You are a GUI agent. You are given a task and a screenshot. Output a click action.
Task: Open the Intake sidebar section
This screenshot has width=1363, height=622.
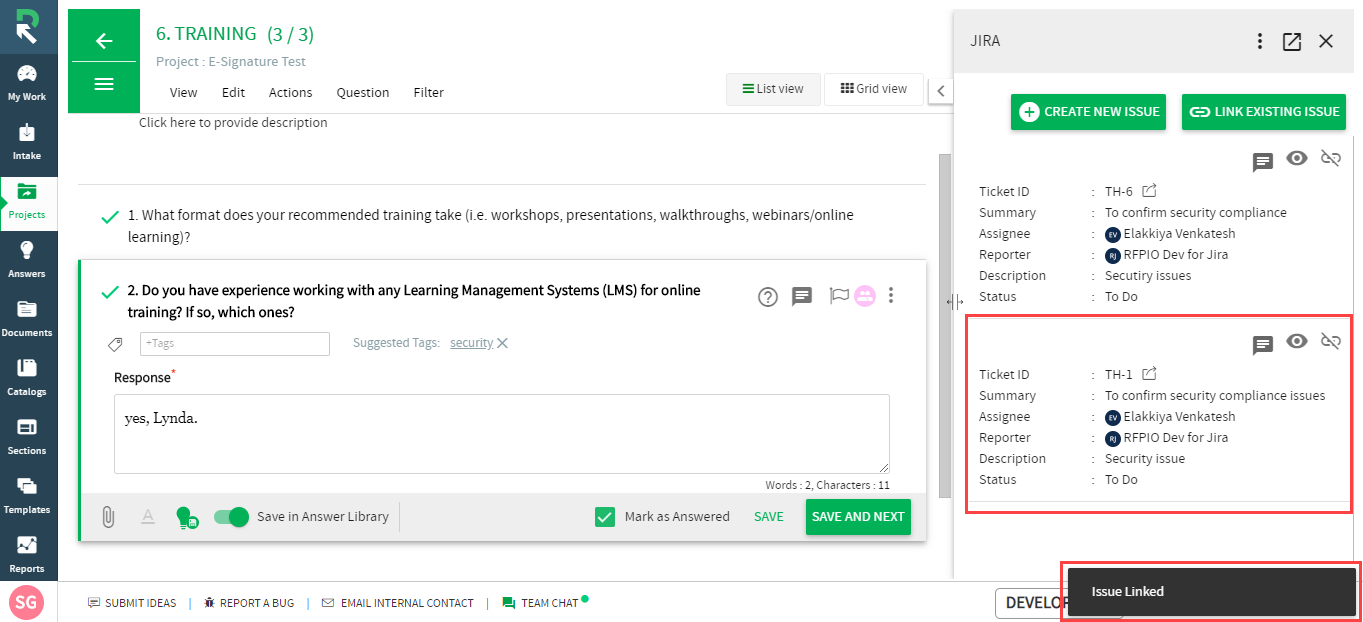click(27, 142)
